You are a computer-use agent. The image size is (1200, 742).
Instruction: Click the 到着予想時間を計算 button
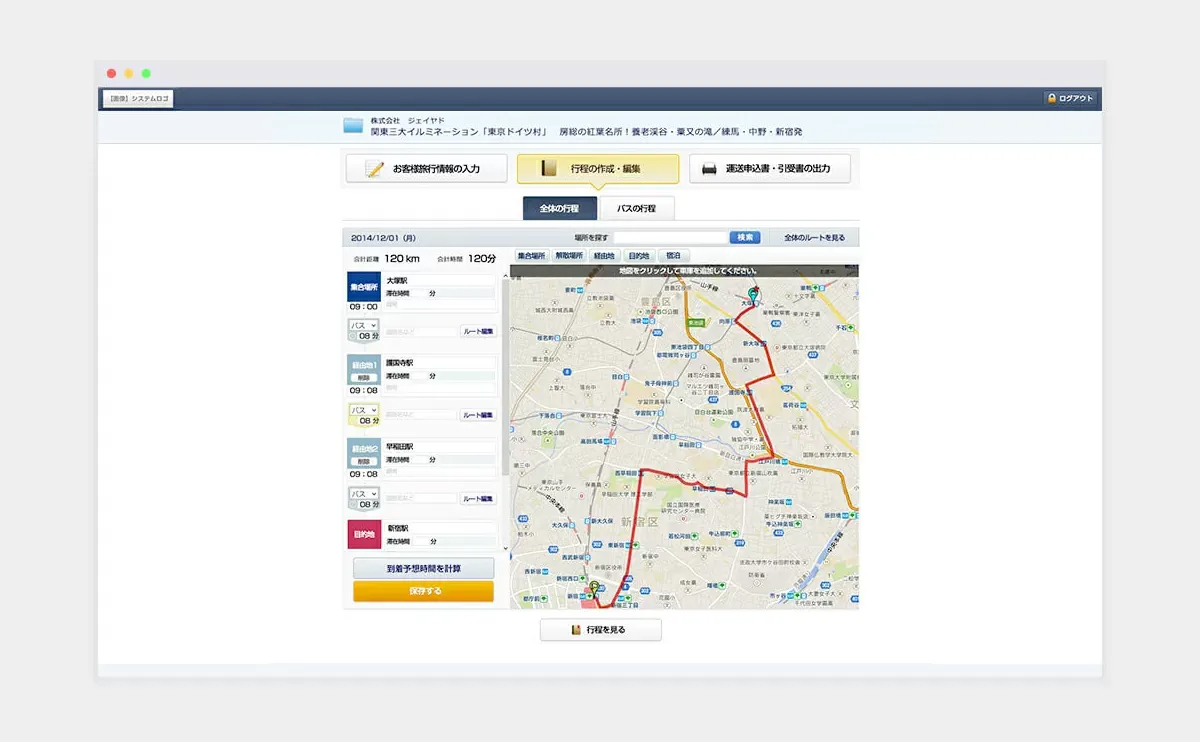(423, 568)
